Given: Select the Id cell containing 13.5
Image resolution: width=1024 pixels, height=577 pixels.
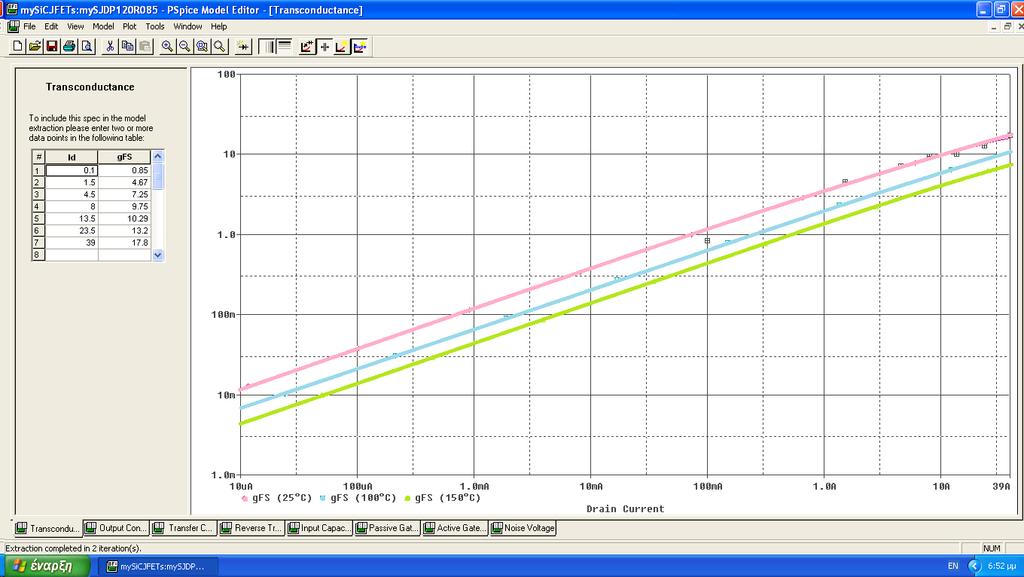Looking at the screenshot, I should pyautogui.click(x=71, y=219).
